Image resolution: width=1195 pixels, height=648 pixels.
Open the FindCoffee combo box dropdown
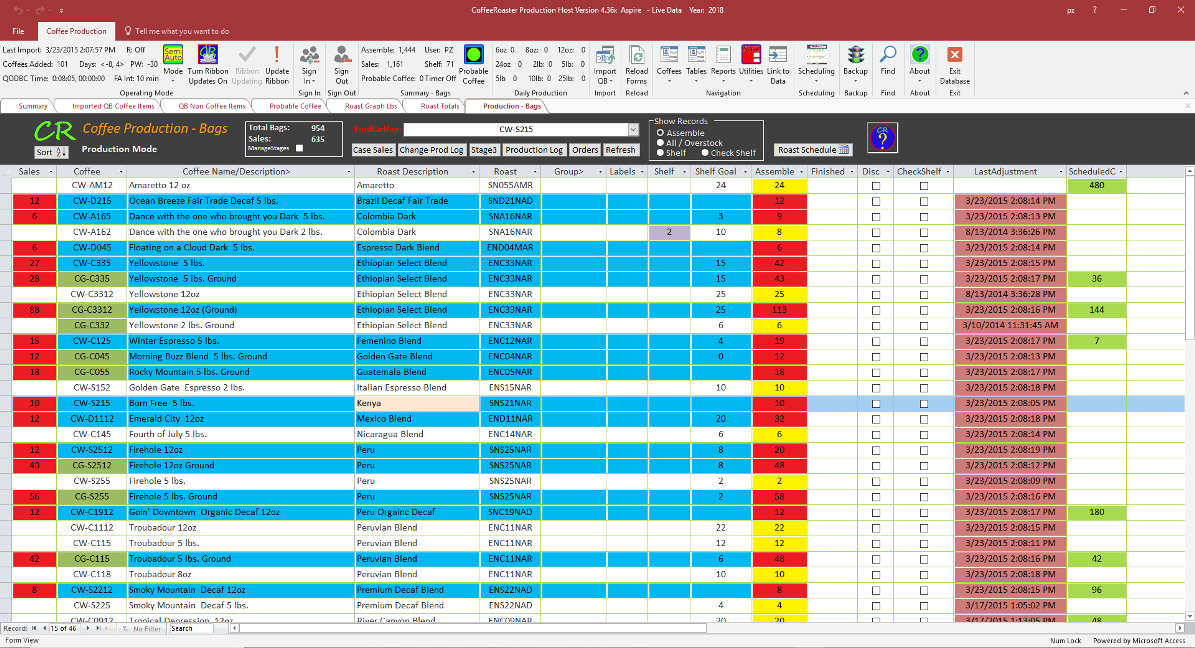click(x=633, y=130)
